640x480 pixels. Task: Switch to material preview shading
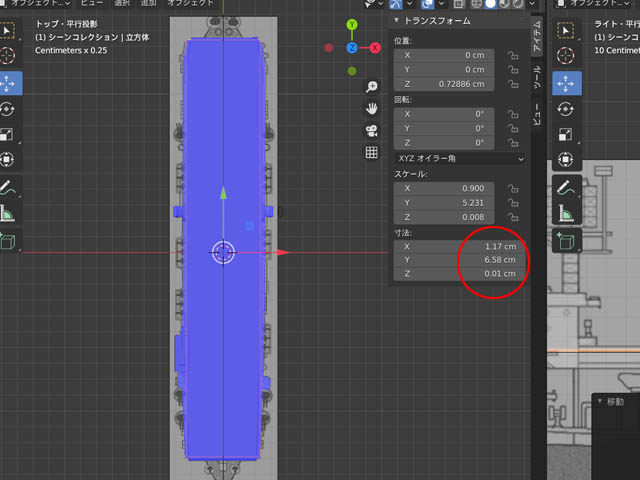(504, 4)
